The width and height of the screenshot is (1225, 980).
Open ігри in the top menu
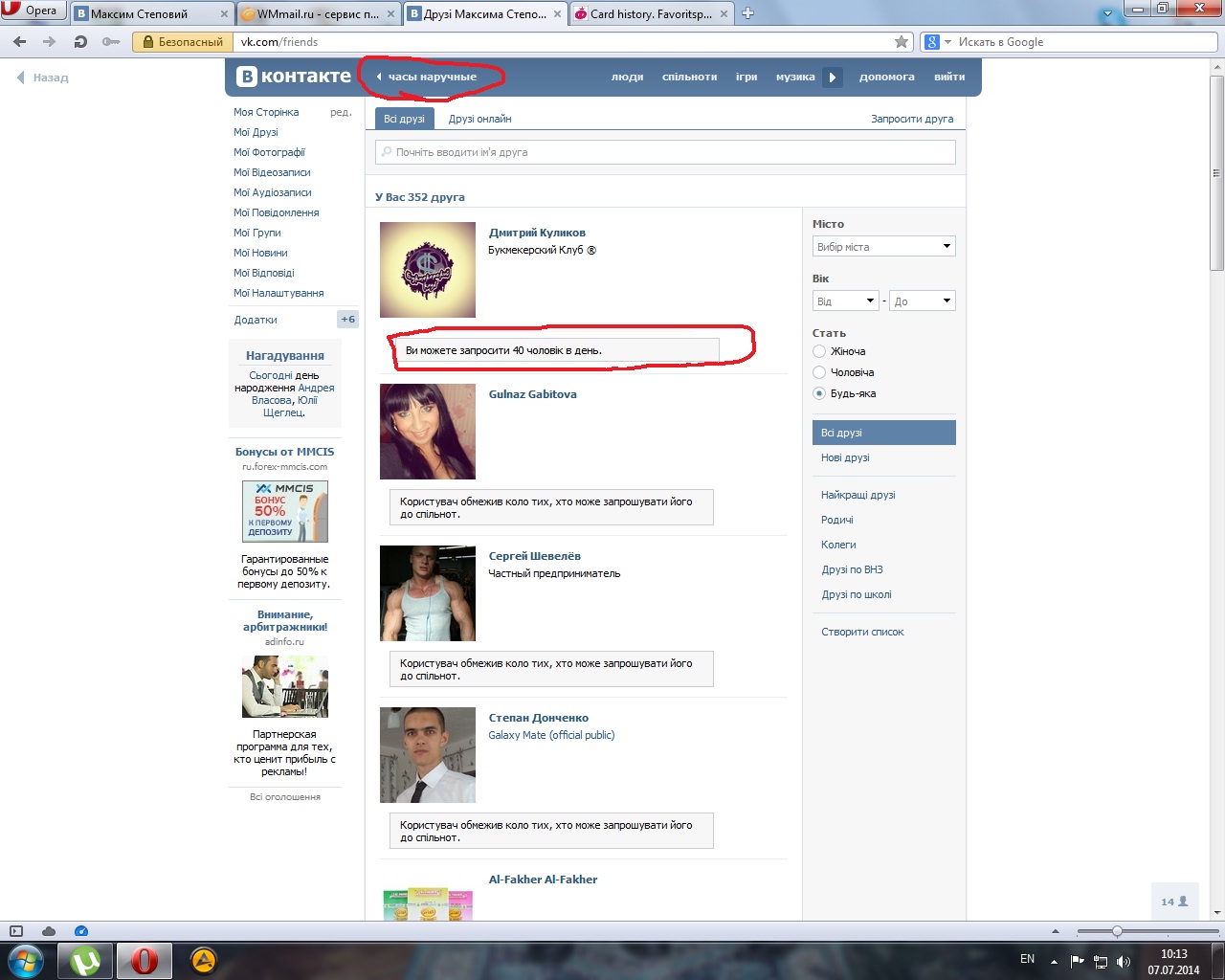(746, 78)
